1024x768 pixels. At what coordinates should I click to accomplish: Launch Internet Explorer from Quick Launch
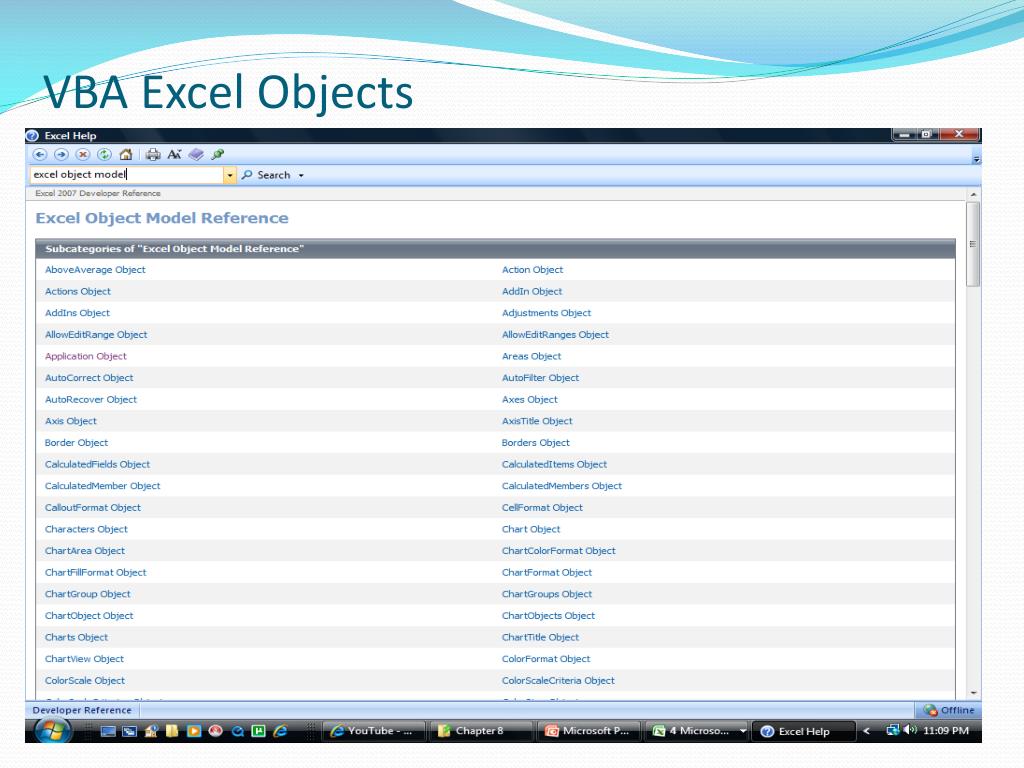[x=280, y=731]
